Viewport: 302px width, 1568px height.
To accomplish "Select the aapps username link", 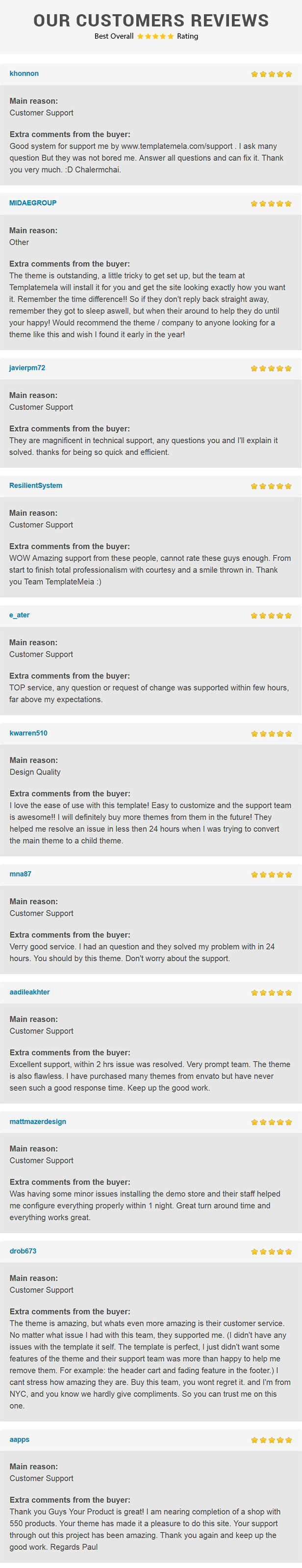I will tap(20, 1440).
